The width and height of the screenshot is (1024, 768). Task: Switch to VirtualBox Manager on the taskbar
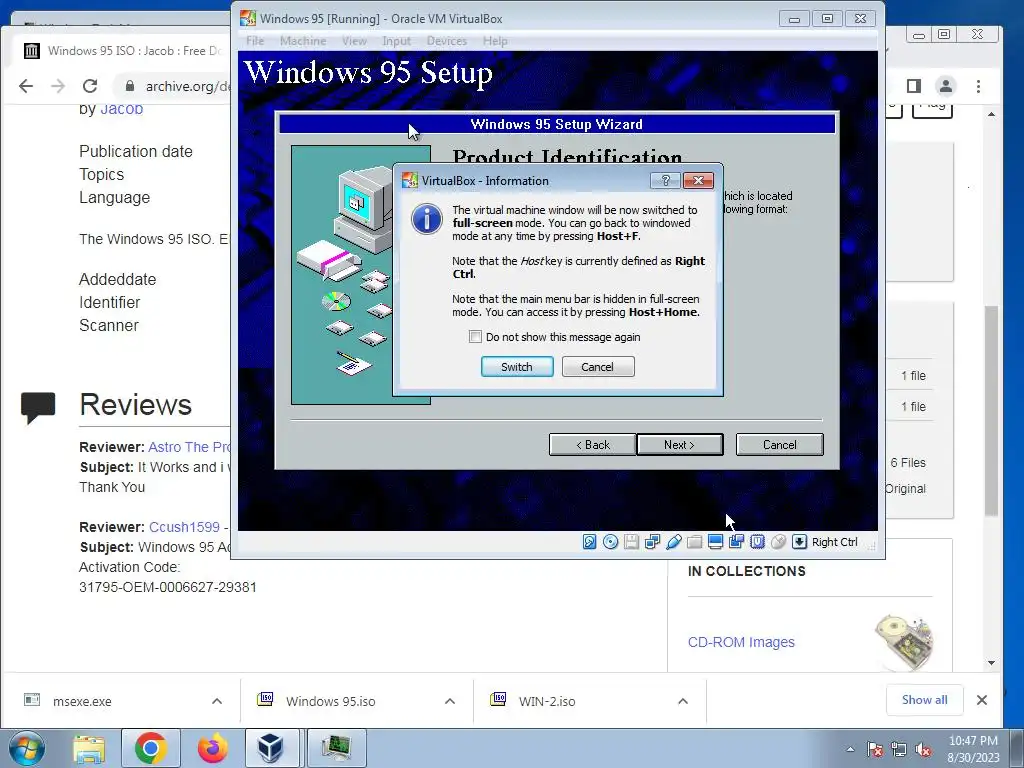click(272, 748)
